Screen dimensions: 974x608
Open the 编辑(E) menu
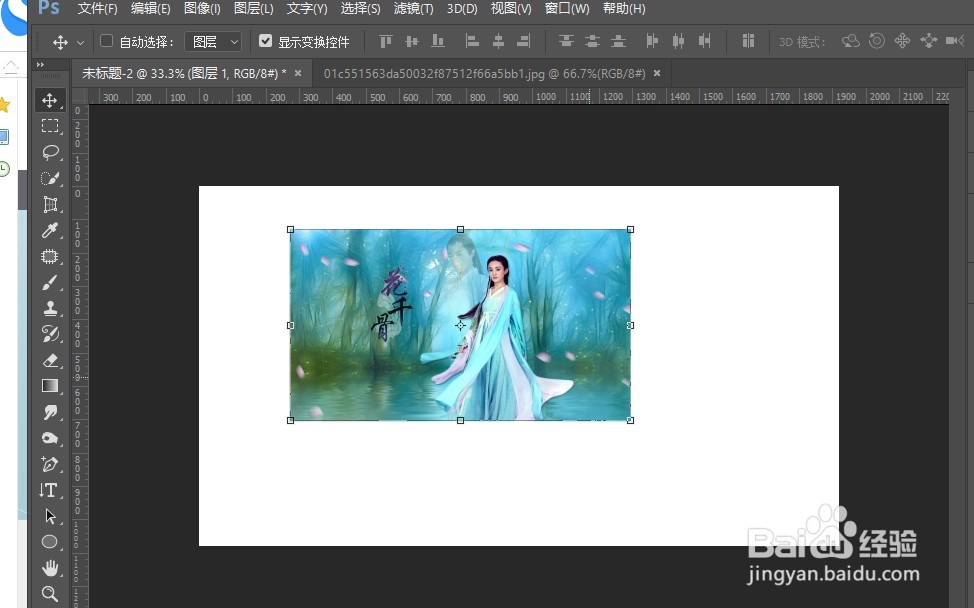[150, 9]
